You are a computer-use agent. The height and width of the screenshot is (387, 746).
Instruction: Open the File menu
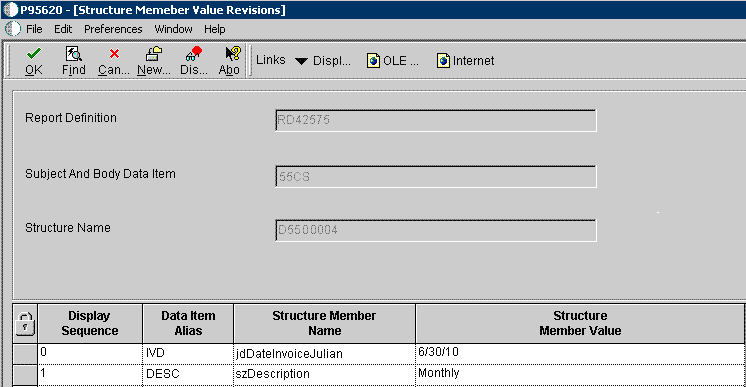[34, 29]
